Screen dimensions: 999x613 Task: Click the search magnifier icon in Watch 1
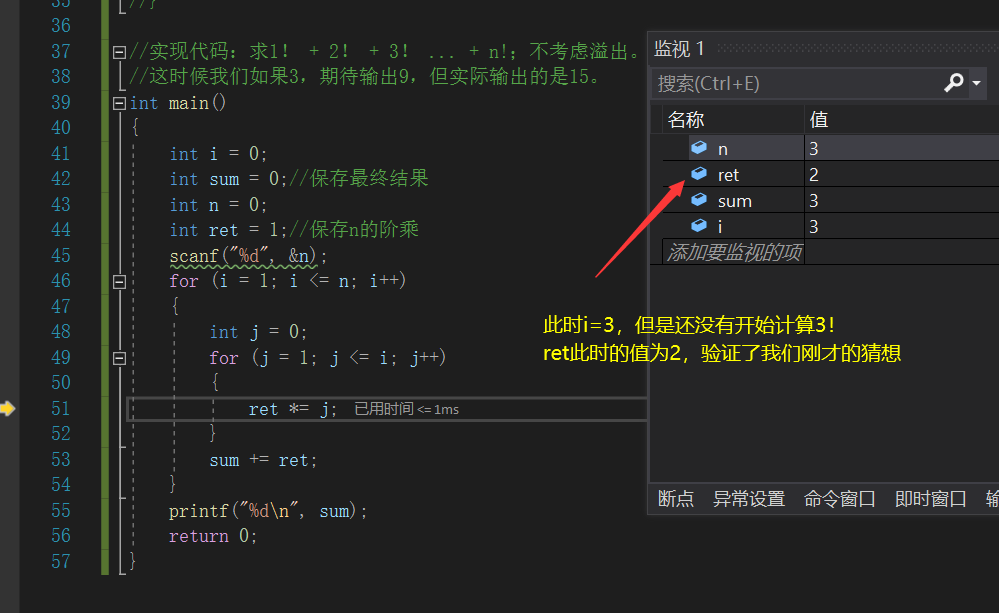coord(953,83)
